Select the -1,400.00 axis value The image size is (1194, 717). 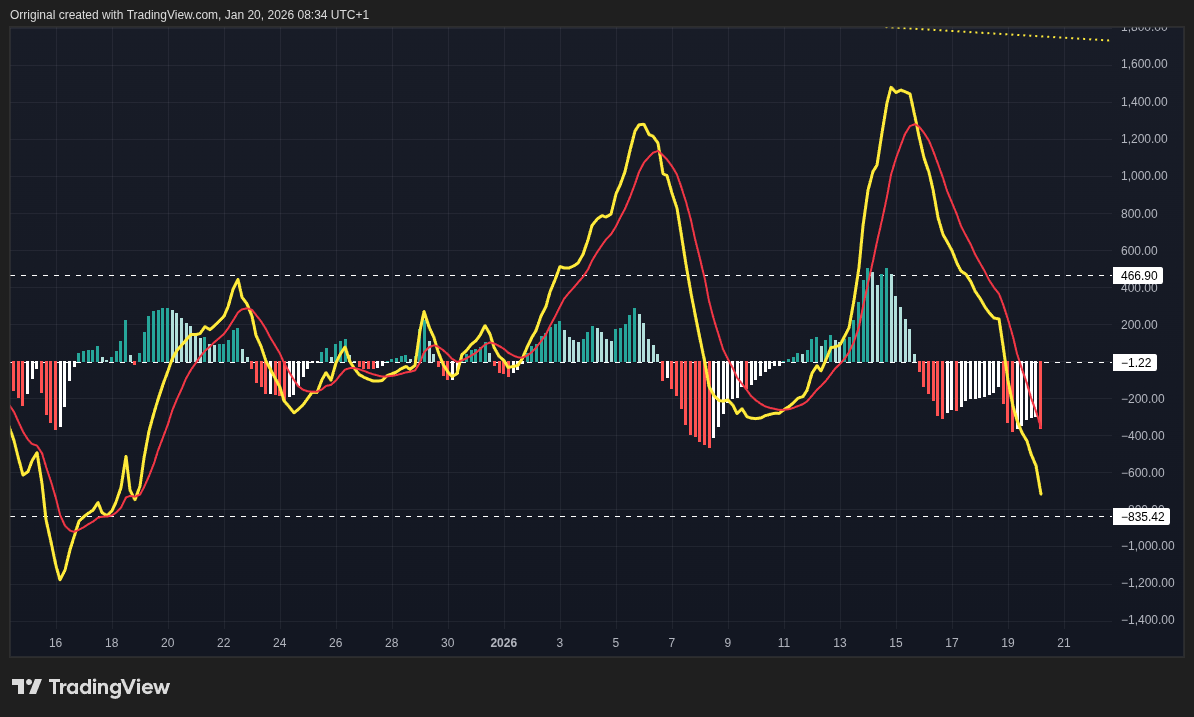click(x=1148, y=620)
